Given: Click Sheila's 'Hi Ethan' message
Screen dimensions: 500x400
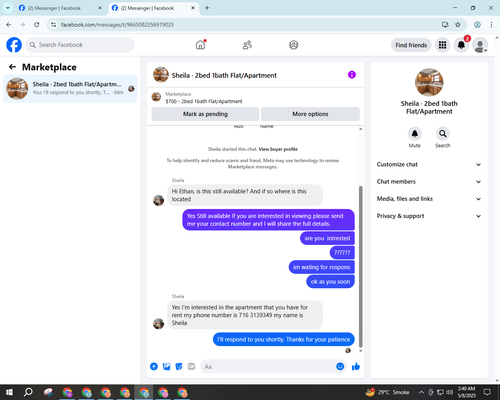Looking at the screenshot, I should pyautogui.click(x=245, y=195).
